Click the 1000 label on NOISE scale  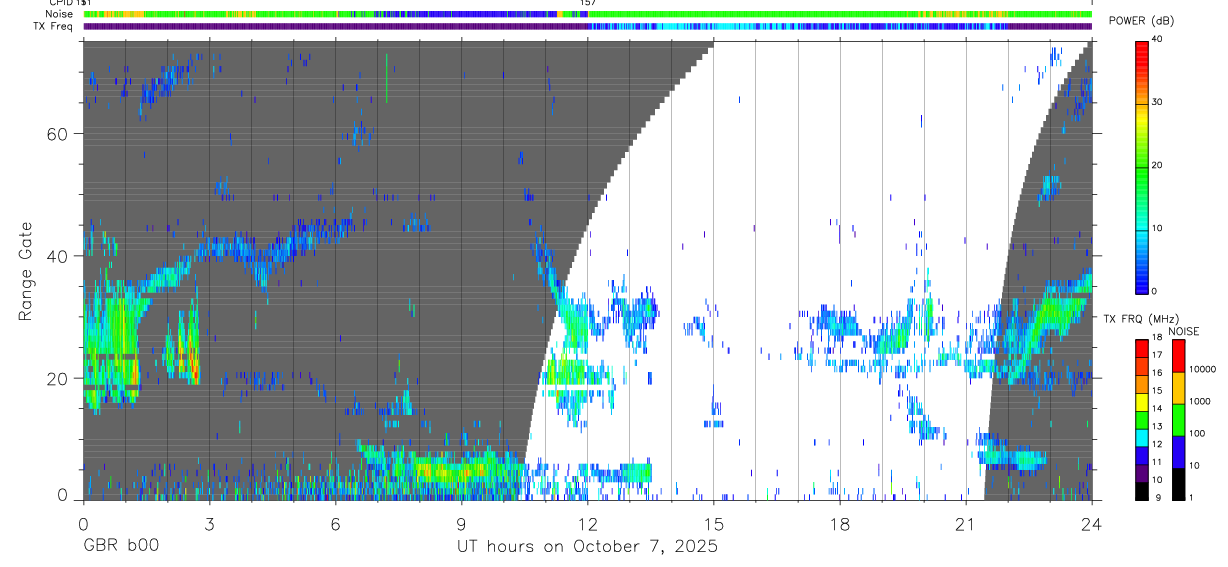tap(1201, 401)
